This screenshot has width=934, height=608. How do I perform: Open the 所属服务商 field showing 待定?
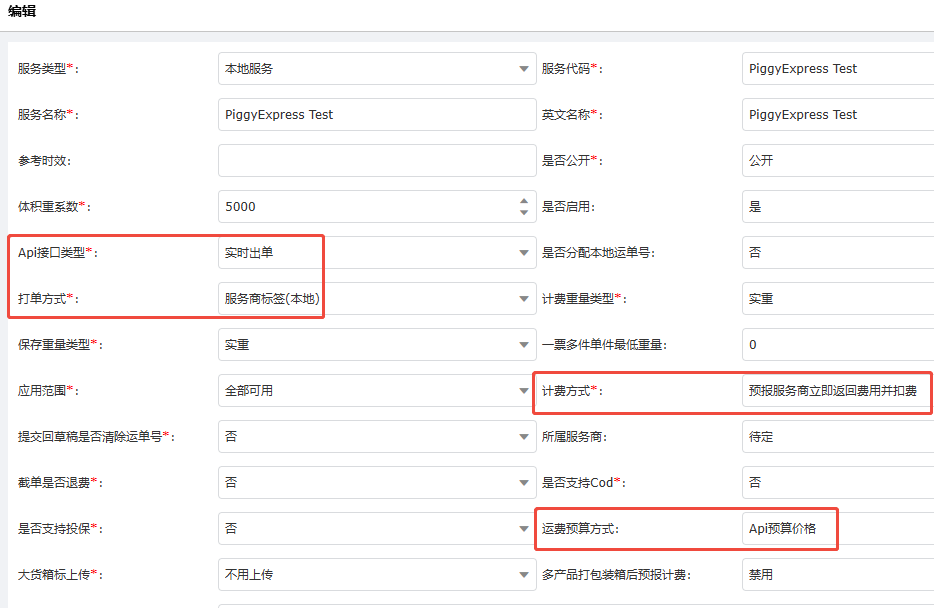click(837, 437)
